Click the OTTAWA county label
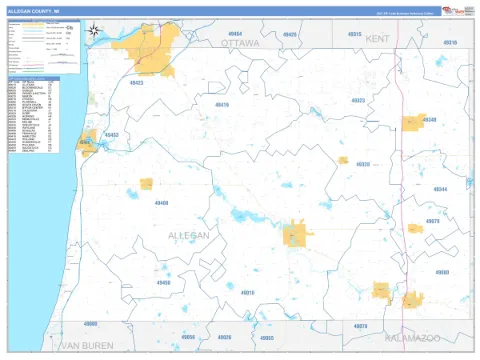The image size is (480, 360). click(240, 43)
